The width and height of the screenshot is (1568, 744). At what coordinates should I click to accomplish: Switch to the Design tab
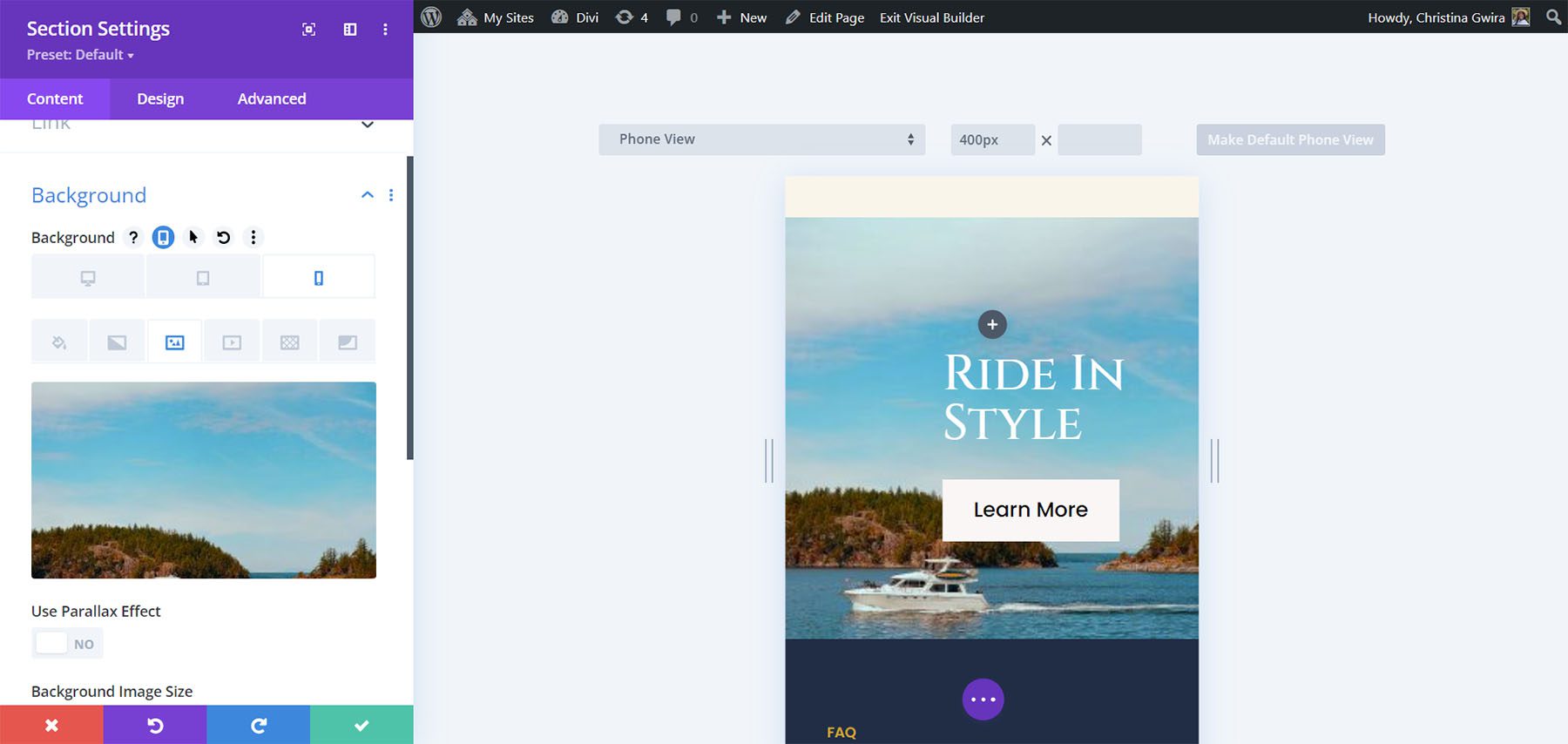click(x=160, y=99)
